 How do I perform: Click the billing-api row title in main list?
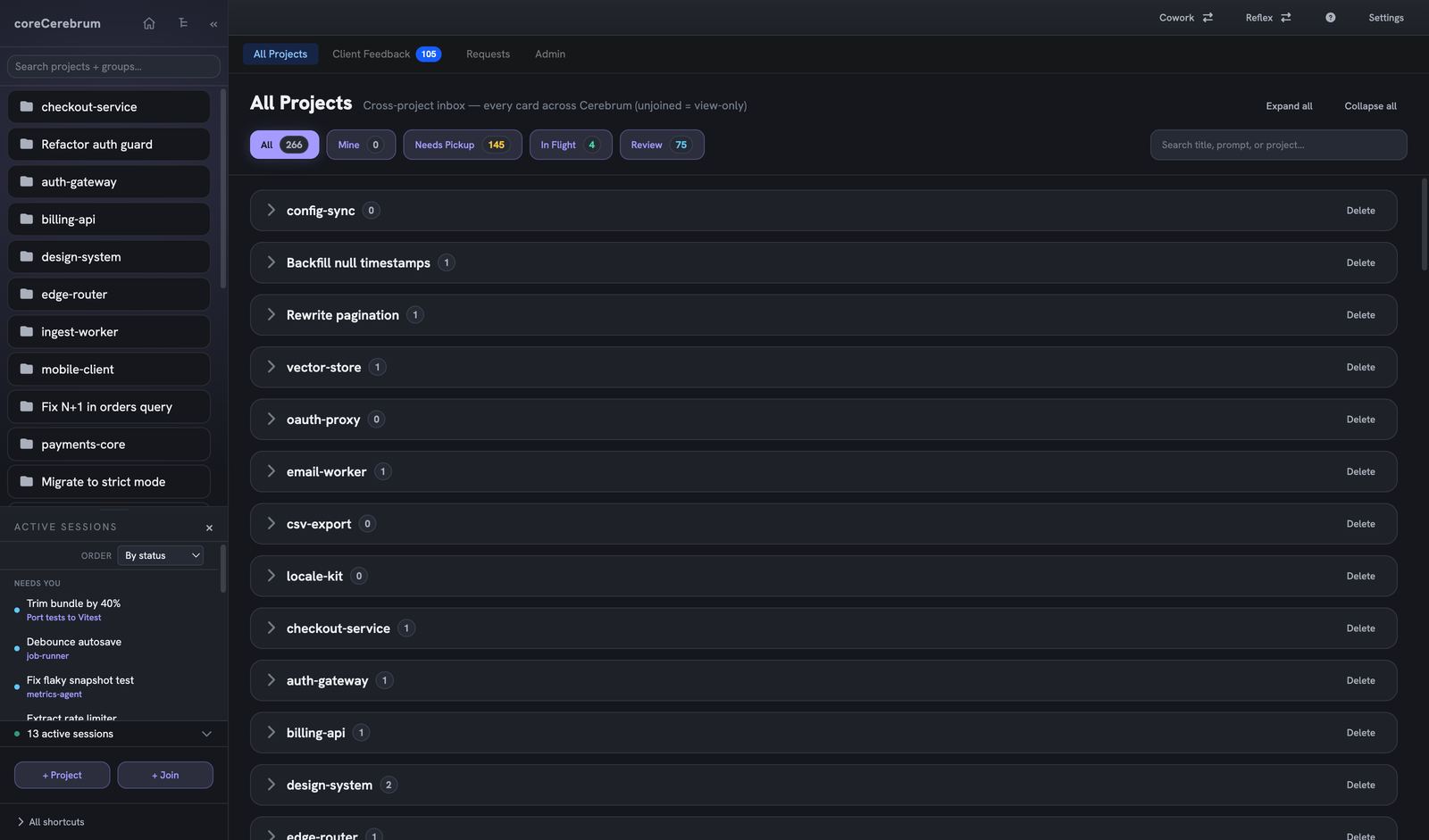315,733
